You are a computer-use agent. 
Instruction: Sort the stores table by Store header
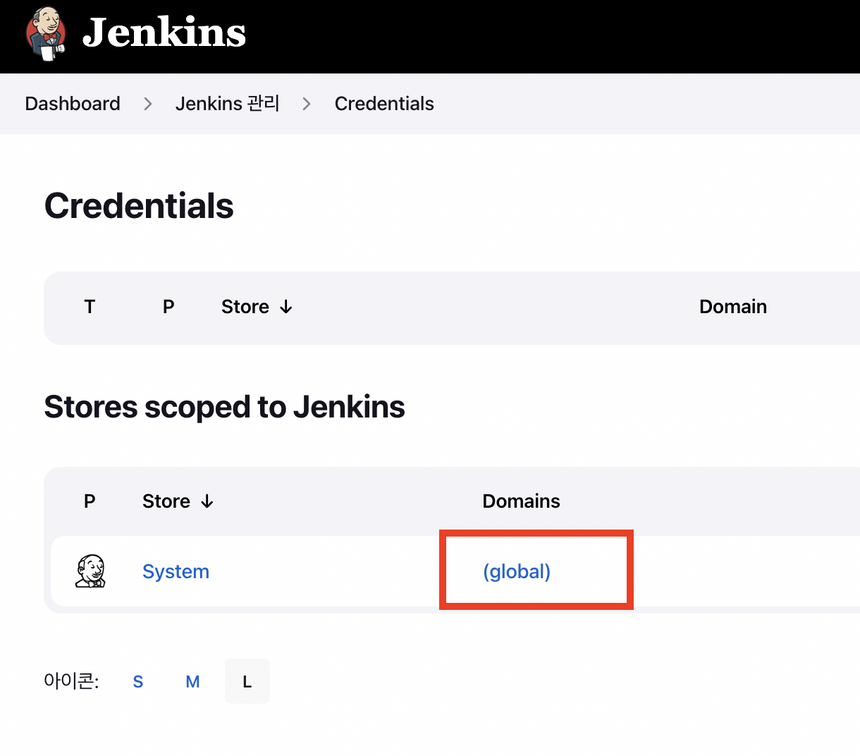(178, 501)
